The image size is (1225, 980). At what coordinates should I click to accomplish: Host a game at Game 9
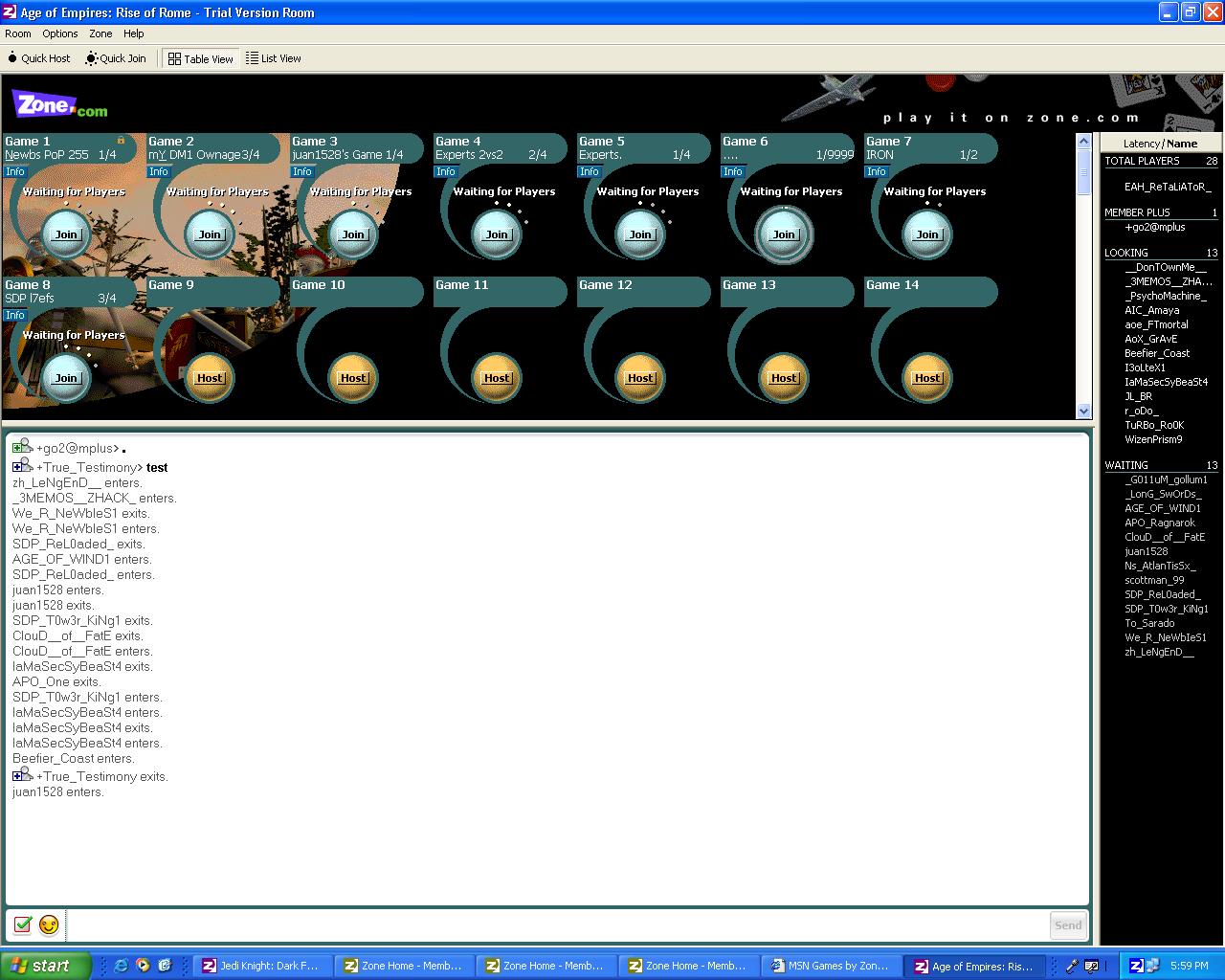pyautogui.click(x=210, y=378)
